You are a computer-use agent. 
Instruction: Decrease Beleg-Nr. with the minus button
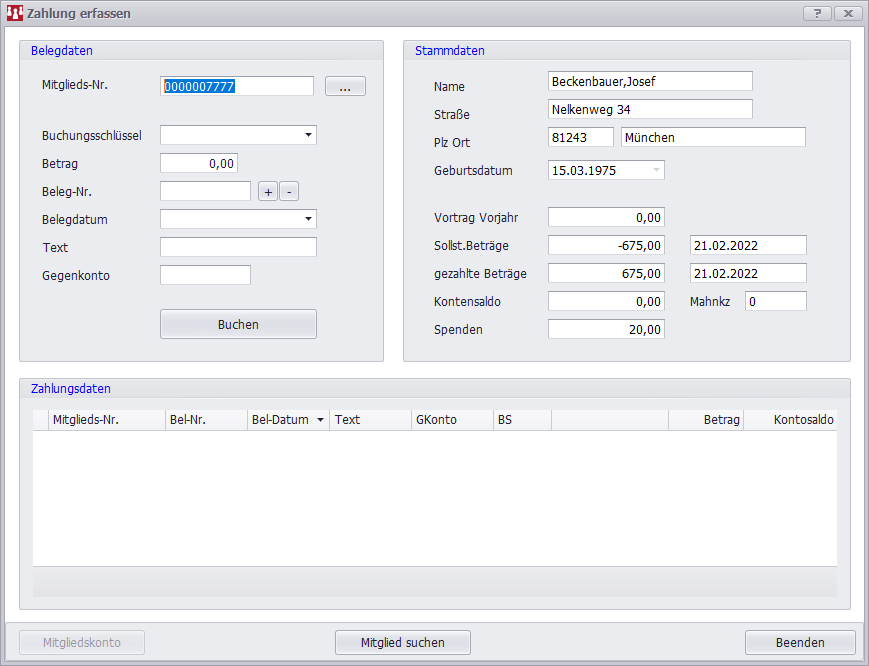coord(288,192)
